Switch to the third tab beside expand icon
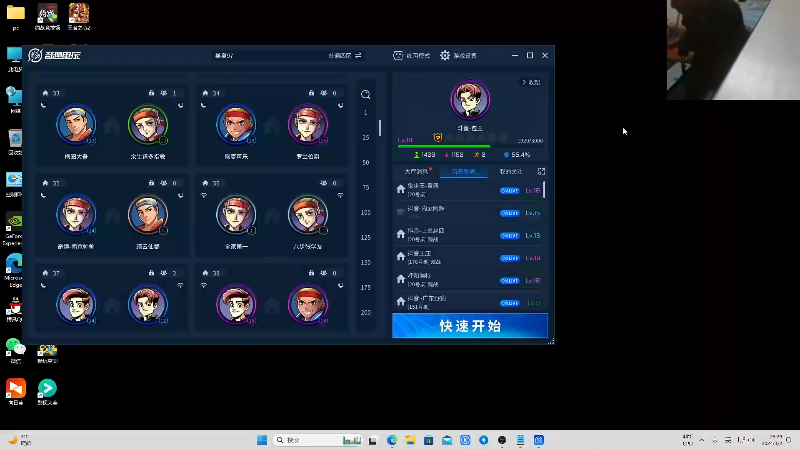The height and width of the screenshot is (450, 800). [x=511, y=171]
